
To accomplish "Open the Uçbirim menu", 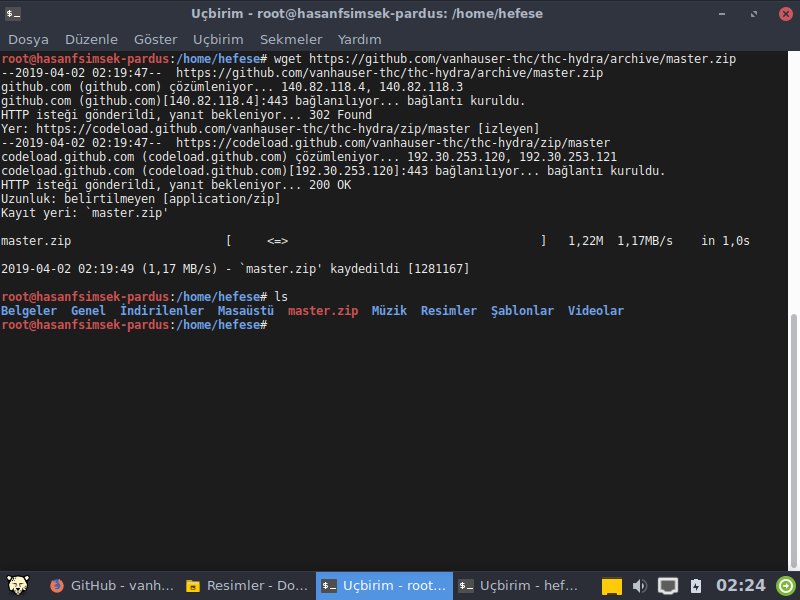I will (x=218, y=39).
